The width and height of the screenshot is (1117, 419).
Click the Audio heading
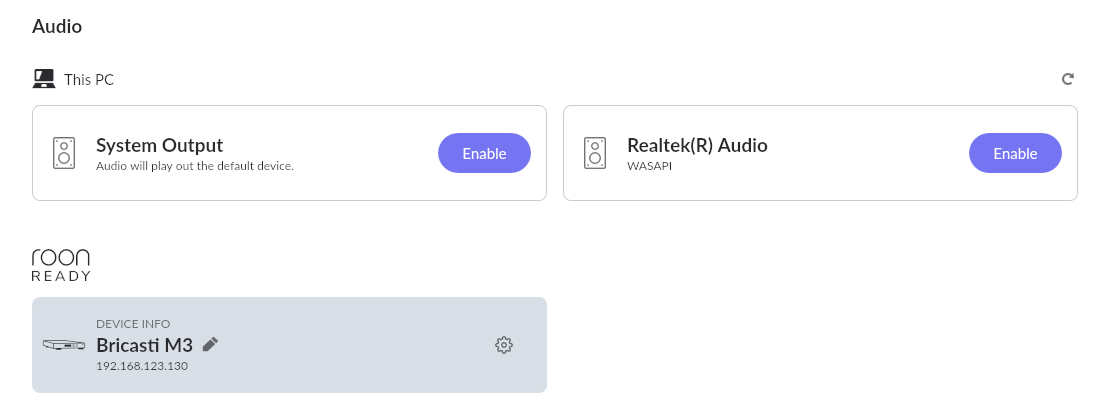click(57, 27)
